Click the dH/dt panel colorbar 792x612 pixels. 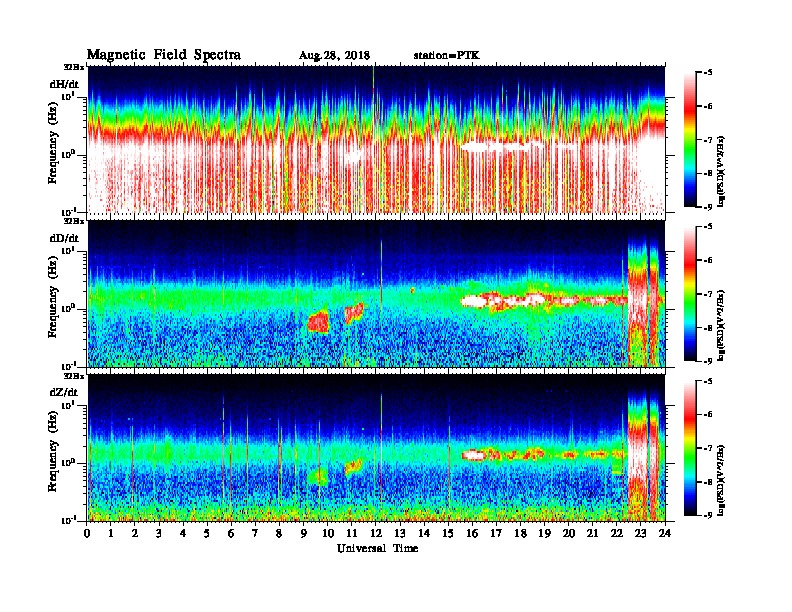(x=690, y=139)
